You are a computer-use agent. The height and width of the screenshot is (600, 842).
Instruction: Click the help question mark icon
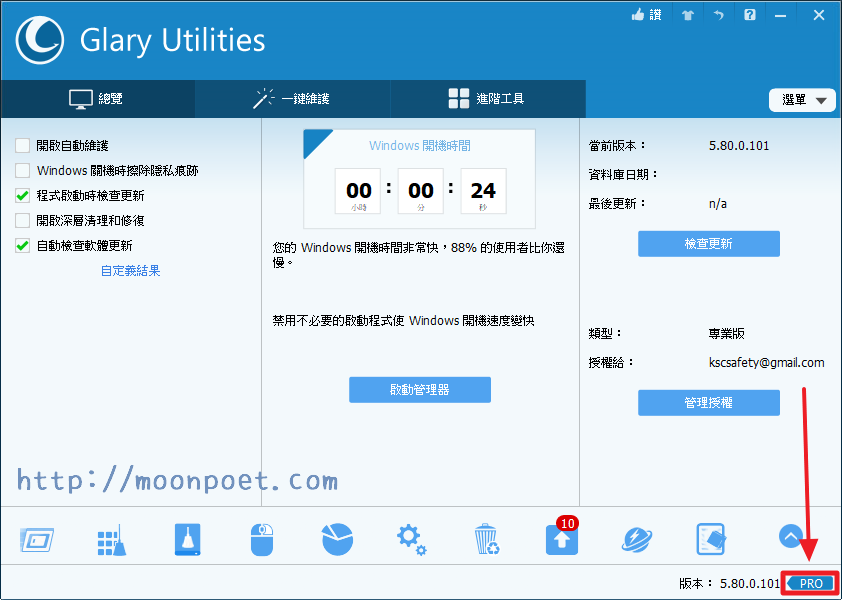[749, 16]
